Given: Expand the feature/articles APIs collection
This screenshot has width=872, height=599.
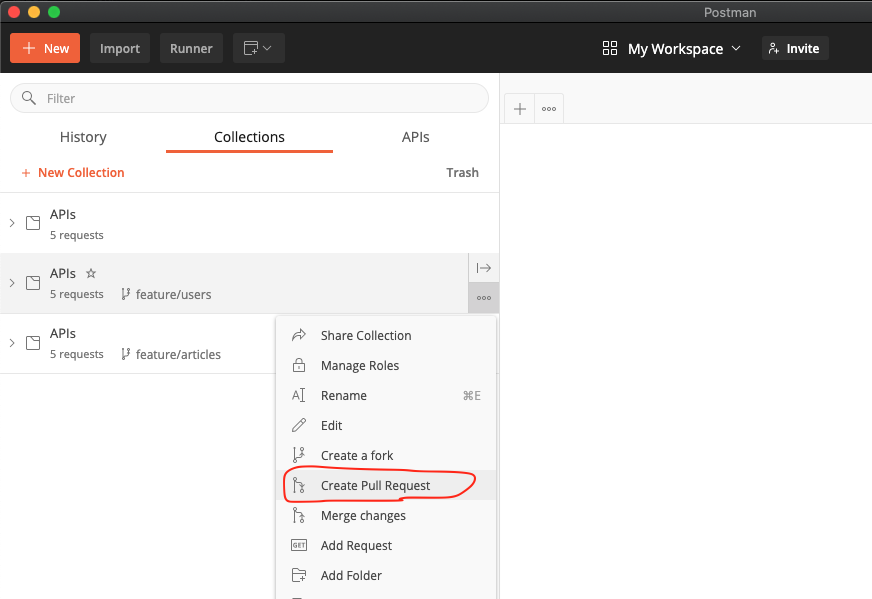Looking at the screenshot, I should [x=12, y=343].
